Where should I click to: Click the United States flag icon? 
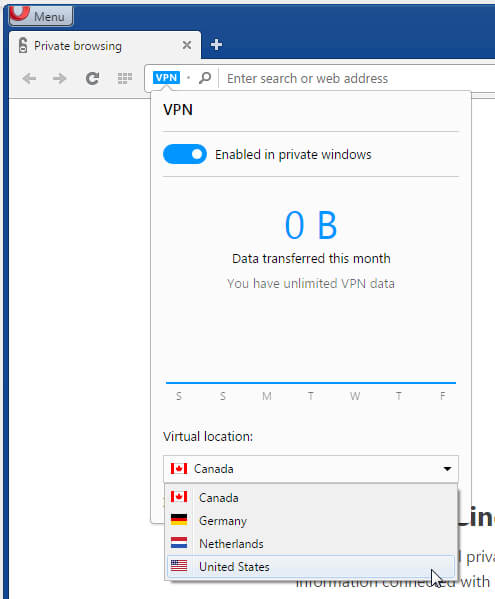point(179,566)
